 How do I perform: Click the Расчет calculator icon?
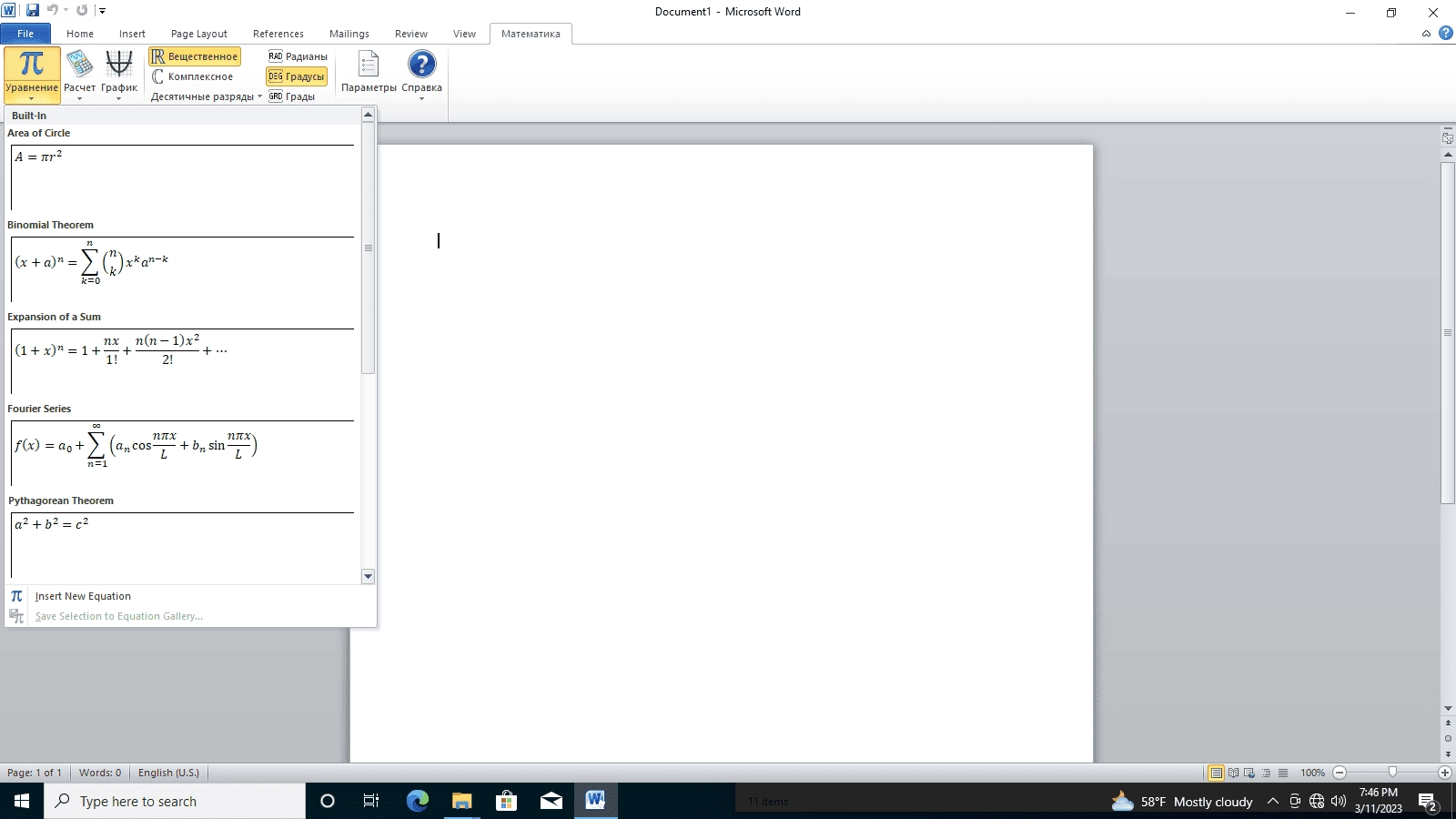[x=79, y=66]
